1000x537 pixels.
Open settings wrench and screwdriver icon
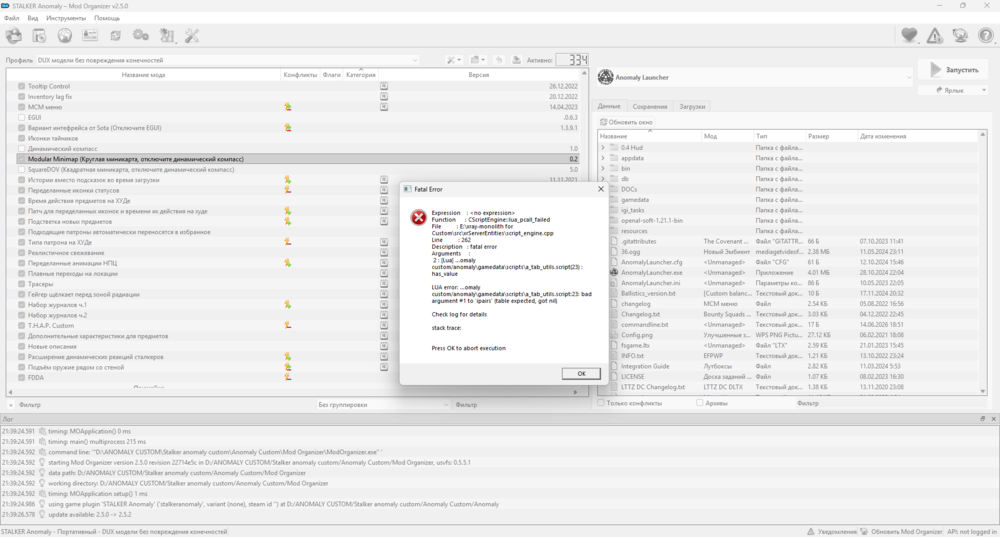tap(192, 36)
